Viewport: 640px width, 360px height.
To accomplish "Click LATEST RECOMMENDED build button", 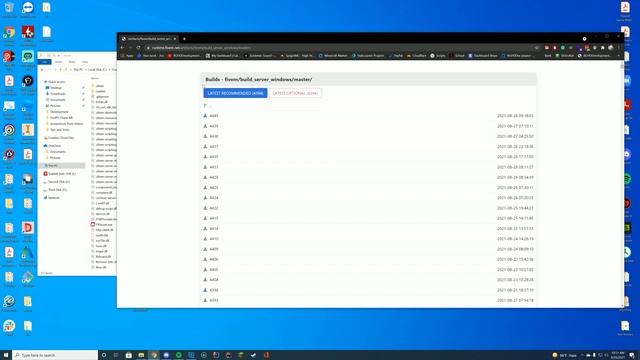I will click(x=235, y=93).
